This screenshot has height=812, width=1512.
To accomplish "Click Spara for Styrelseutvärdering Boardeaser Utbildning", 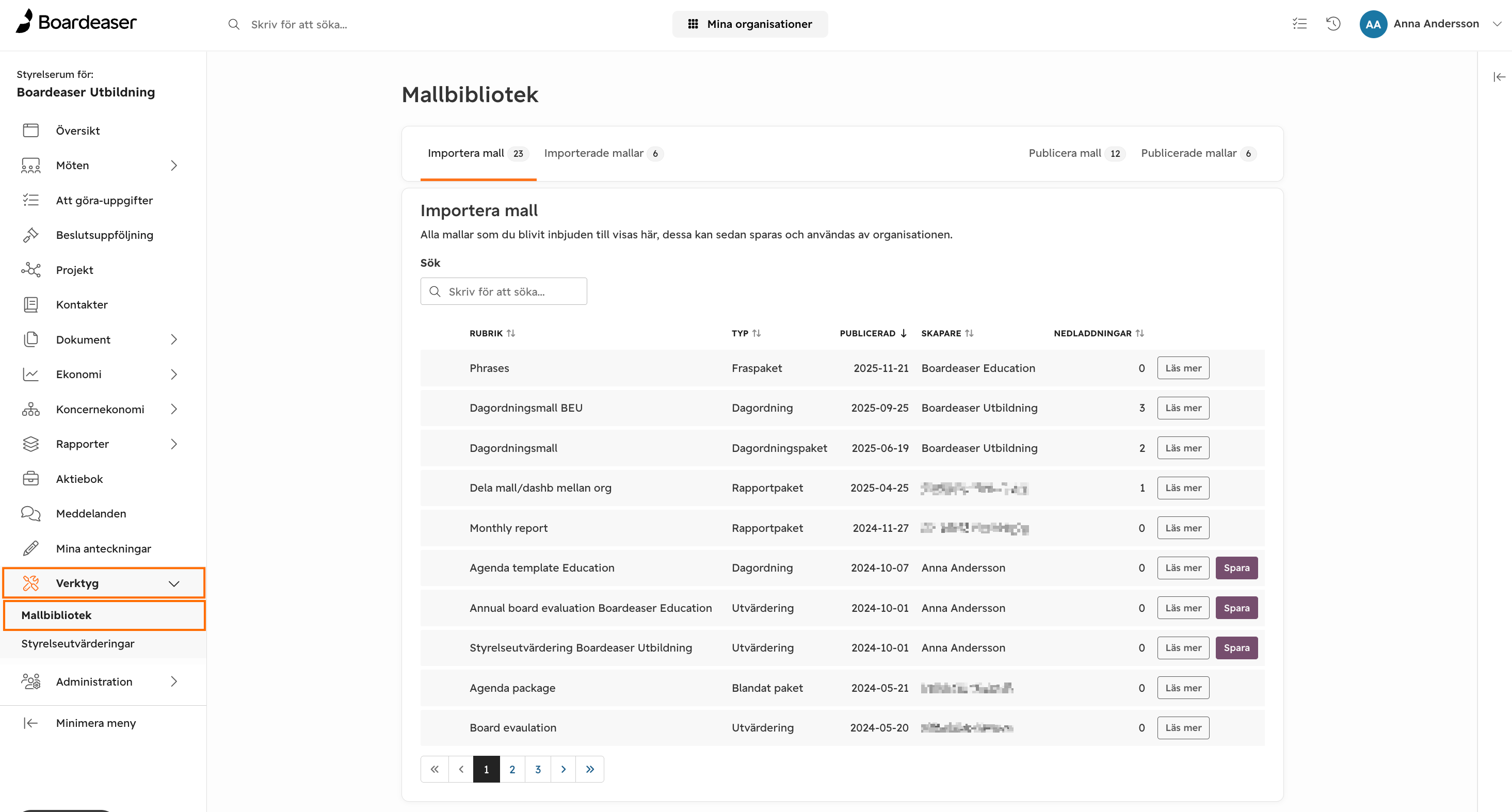I will click(x=1236, y=648).
